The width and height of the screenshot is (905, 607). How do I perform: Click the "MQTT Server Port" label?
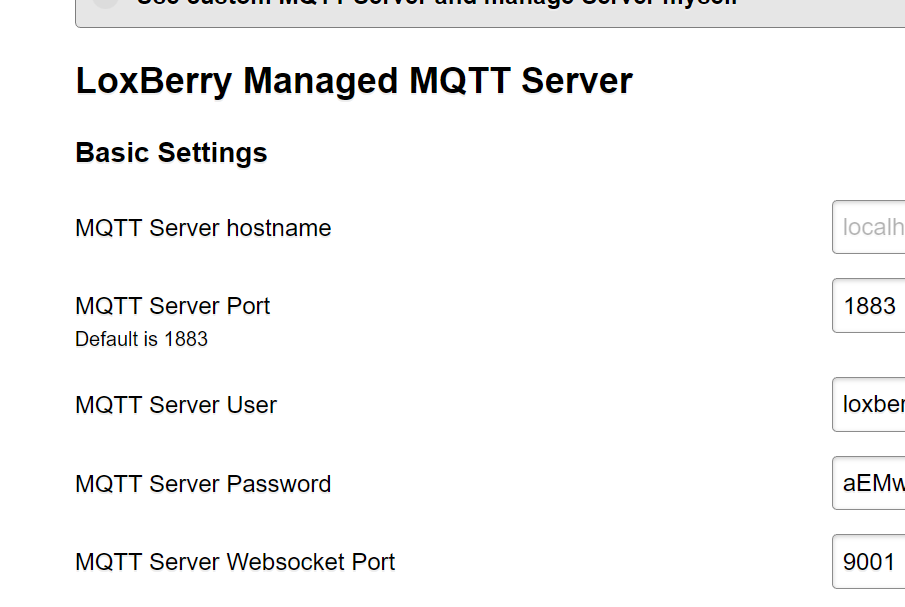point(173,306)
